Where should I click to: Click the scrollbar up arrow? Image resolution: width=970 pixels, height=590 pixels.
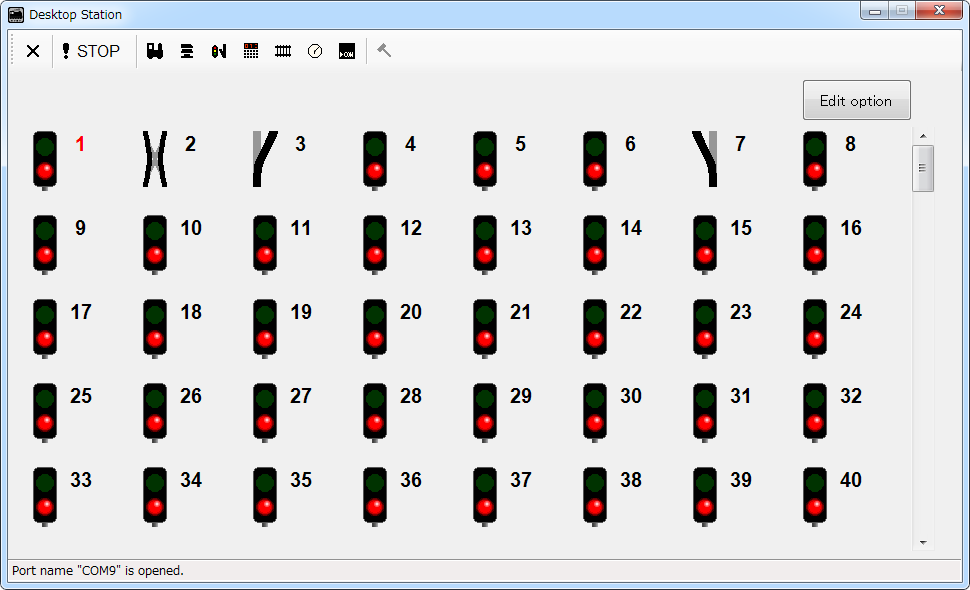point(923,136)
